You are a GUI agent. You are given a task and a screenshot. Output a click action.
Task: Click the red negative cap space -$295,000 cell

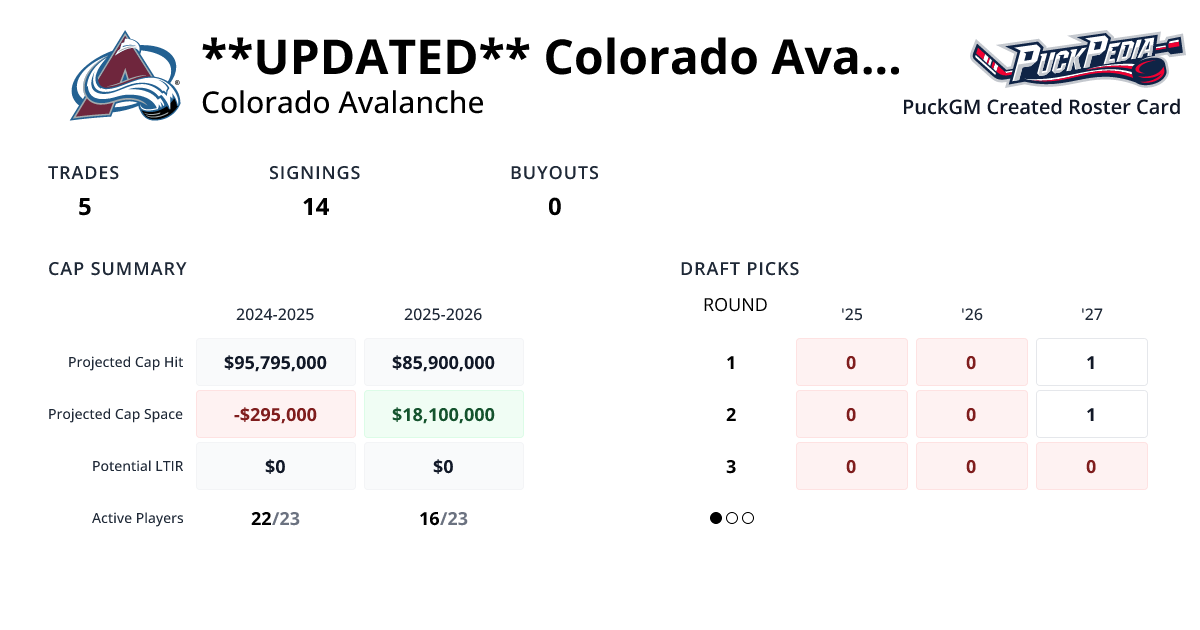(x=276, y=413)
